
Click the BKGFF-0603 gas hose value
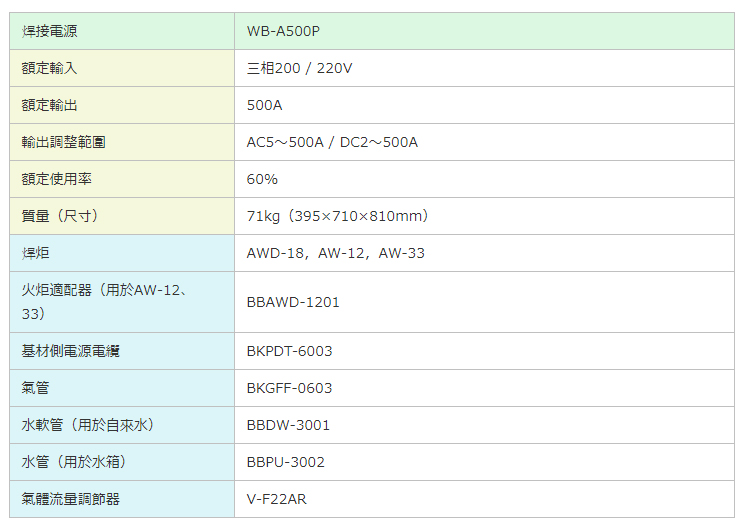pyautogui.click(x=289, y=388)
